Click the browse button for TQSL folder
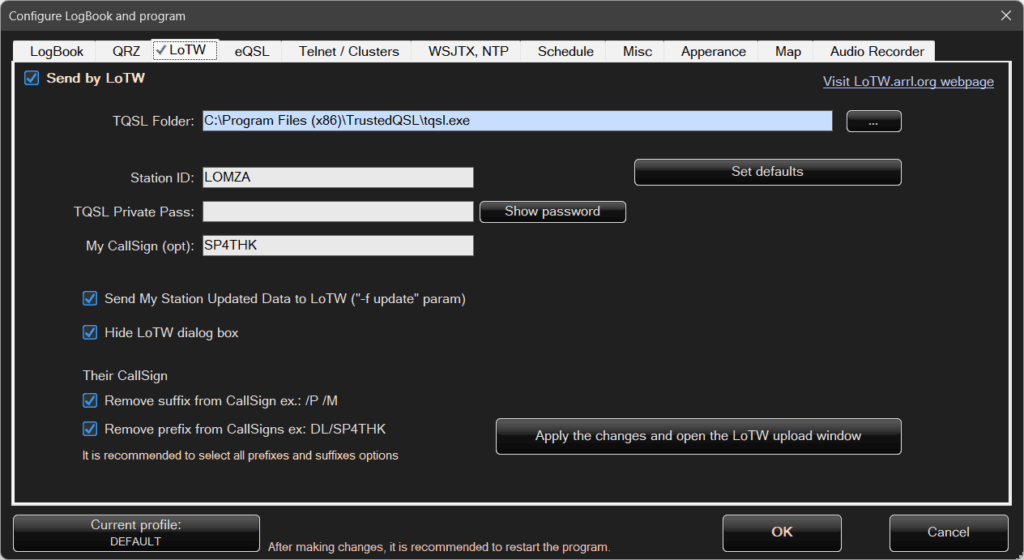 [874, 121]
